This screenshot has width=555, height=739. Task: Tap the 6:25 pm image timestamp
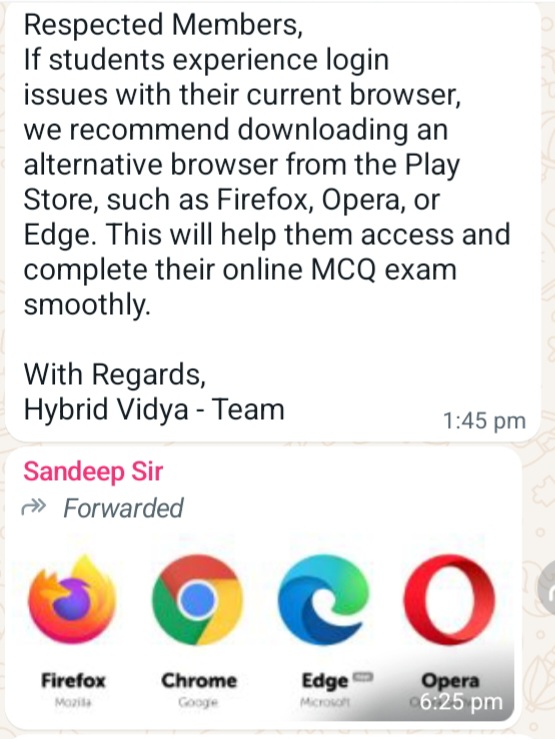(461, 702)
